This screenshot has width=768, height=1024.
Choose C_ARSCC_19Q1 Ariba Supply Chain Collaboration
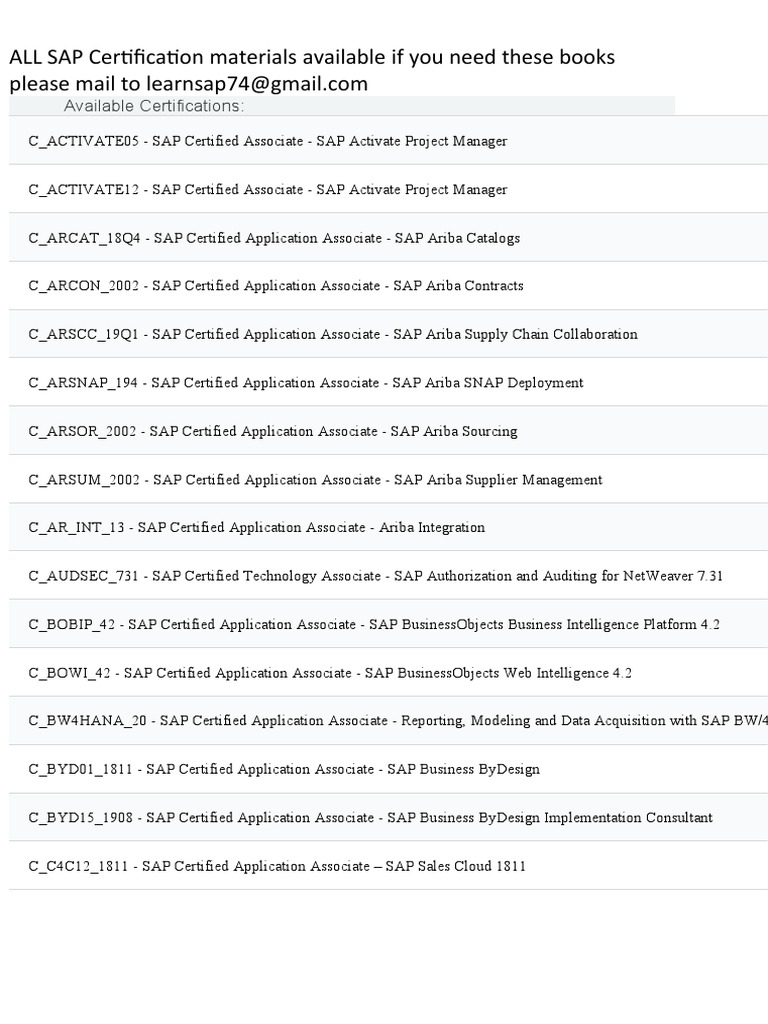333,334
